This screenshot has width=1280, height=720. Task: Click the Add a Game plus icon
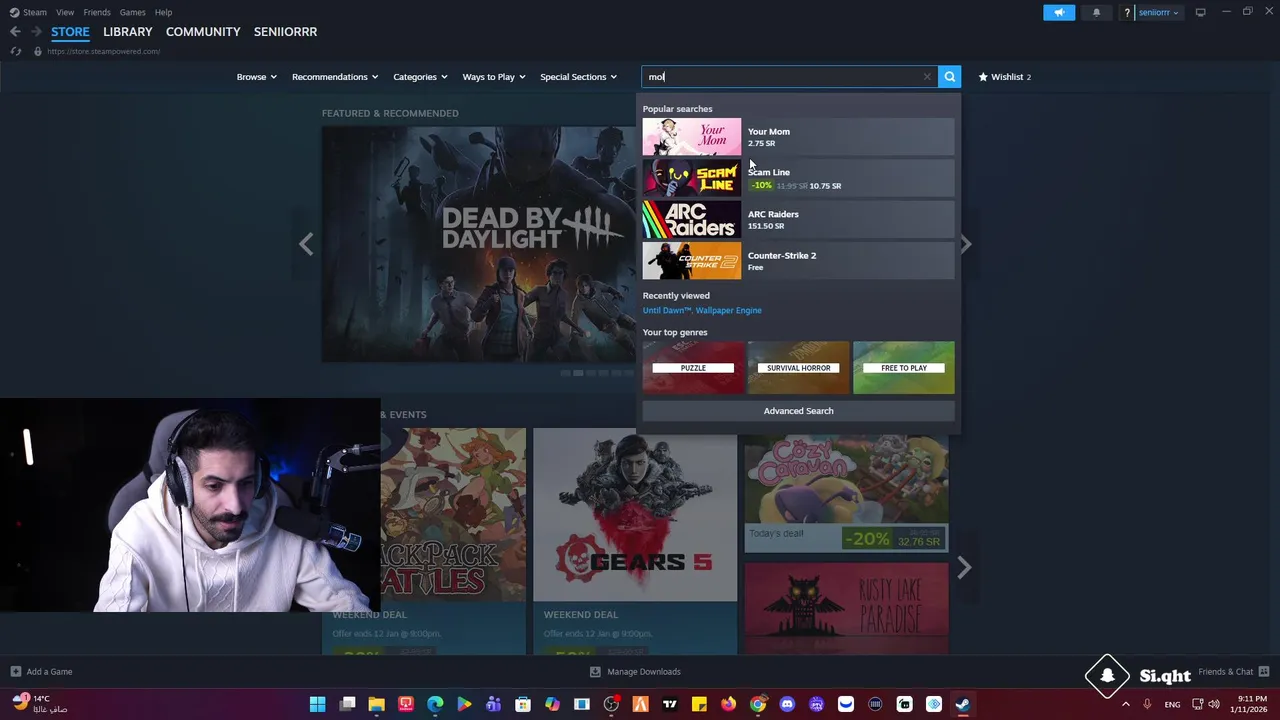click(x=15, y=671)
